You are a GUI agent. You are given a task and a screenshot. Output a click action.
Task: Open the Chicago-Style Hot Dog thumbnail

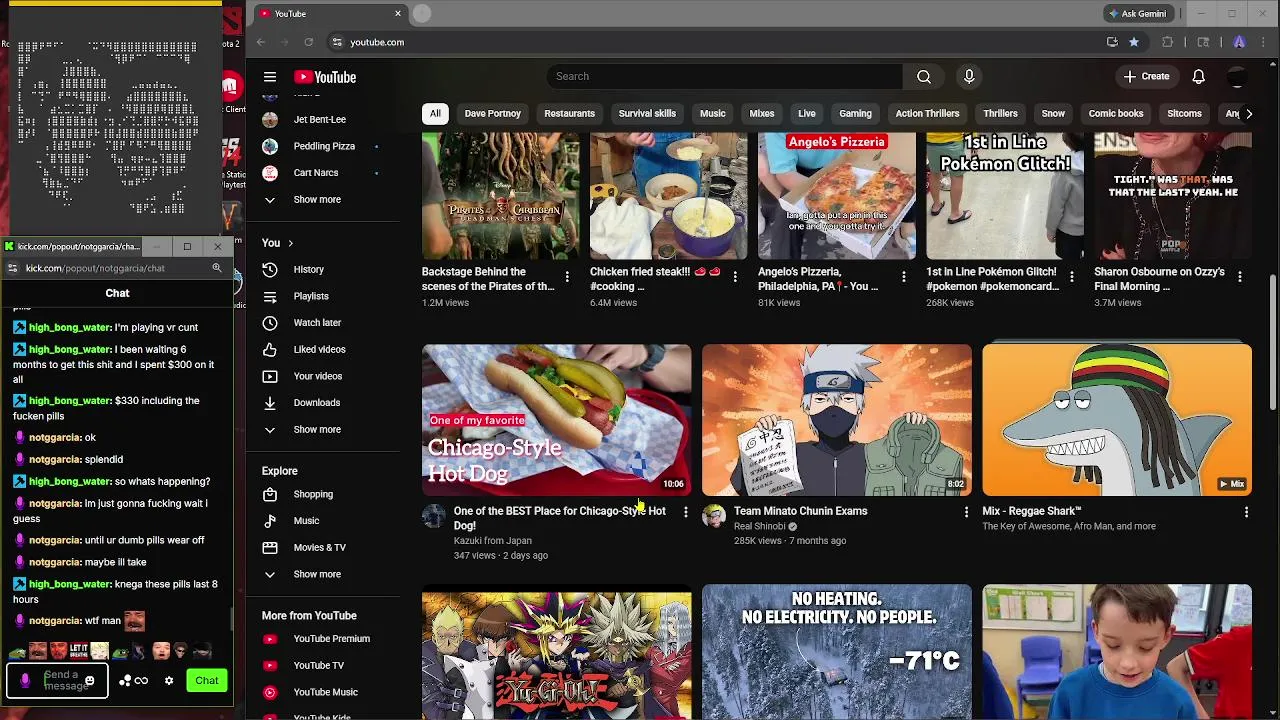point(556,420)
